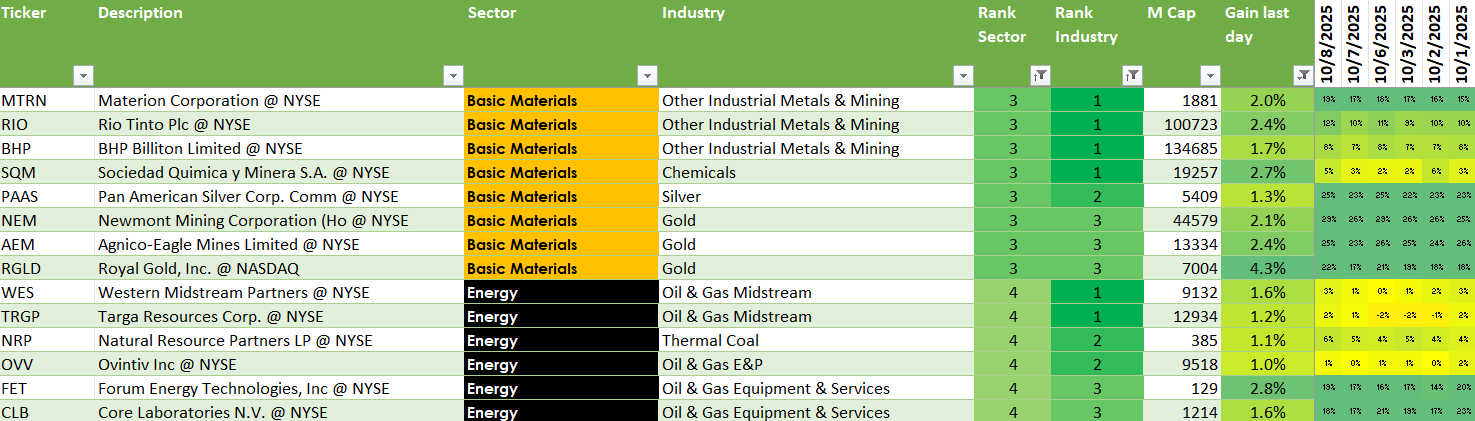Select M Cap value 44579
1475x421 pixels.
[x=1182, y=220]
